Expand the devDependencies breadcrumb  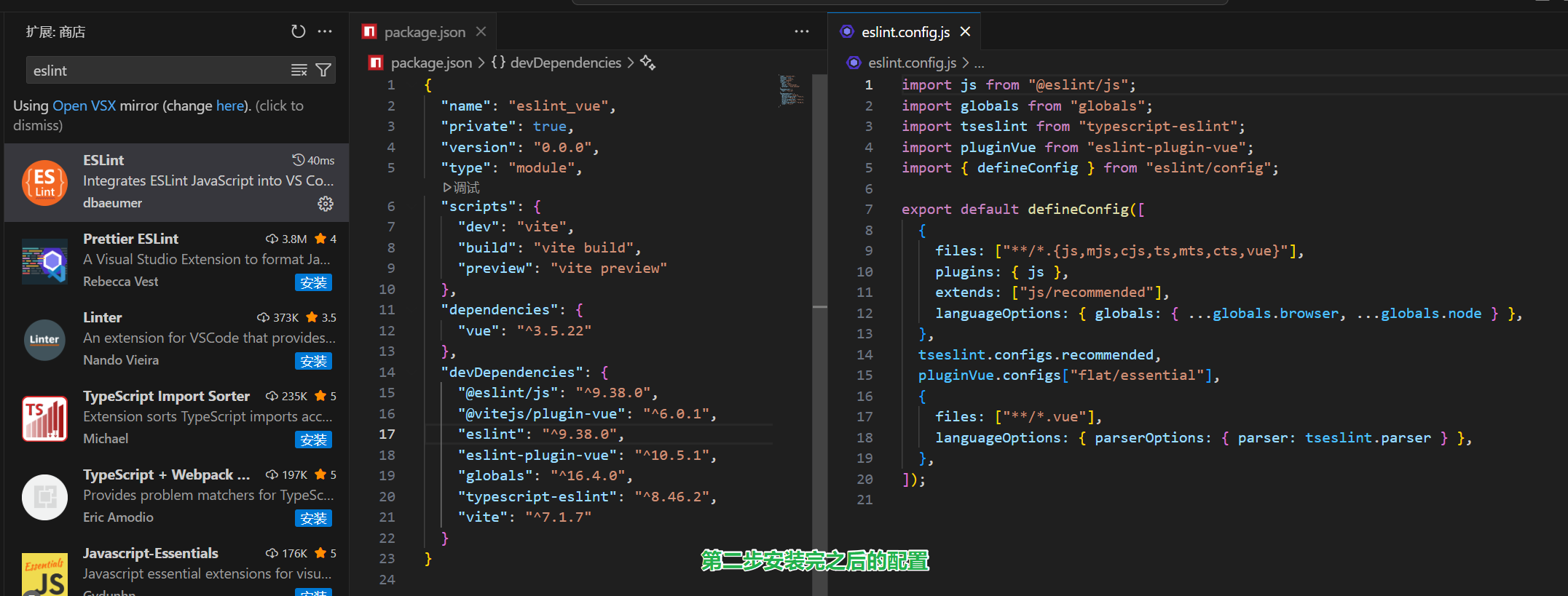(565, 63)
